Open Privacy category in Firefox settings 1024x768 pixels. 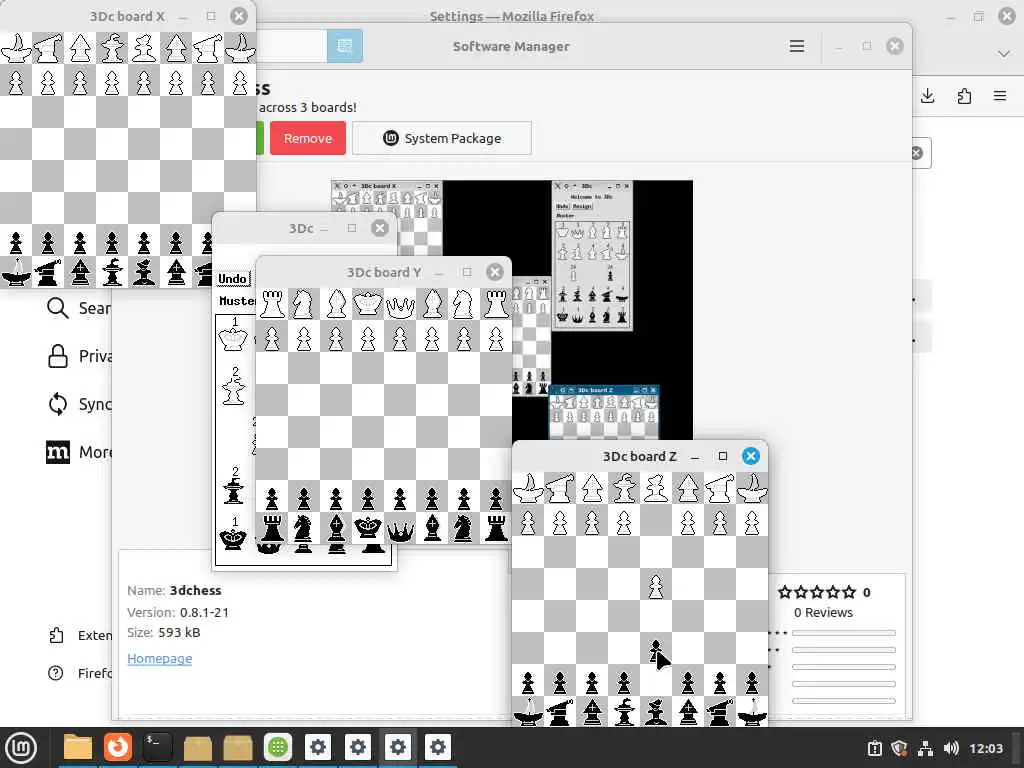(78, 356)
